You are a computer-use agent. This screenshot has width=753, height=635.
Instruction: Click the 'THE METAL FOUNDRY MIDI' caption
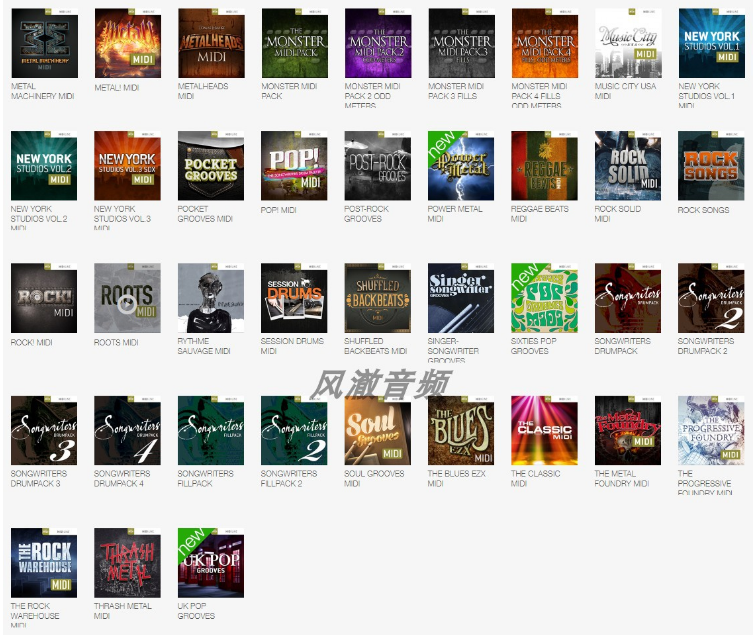[622, 478]
